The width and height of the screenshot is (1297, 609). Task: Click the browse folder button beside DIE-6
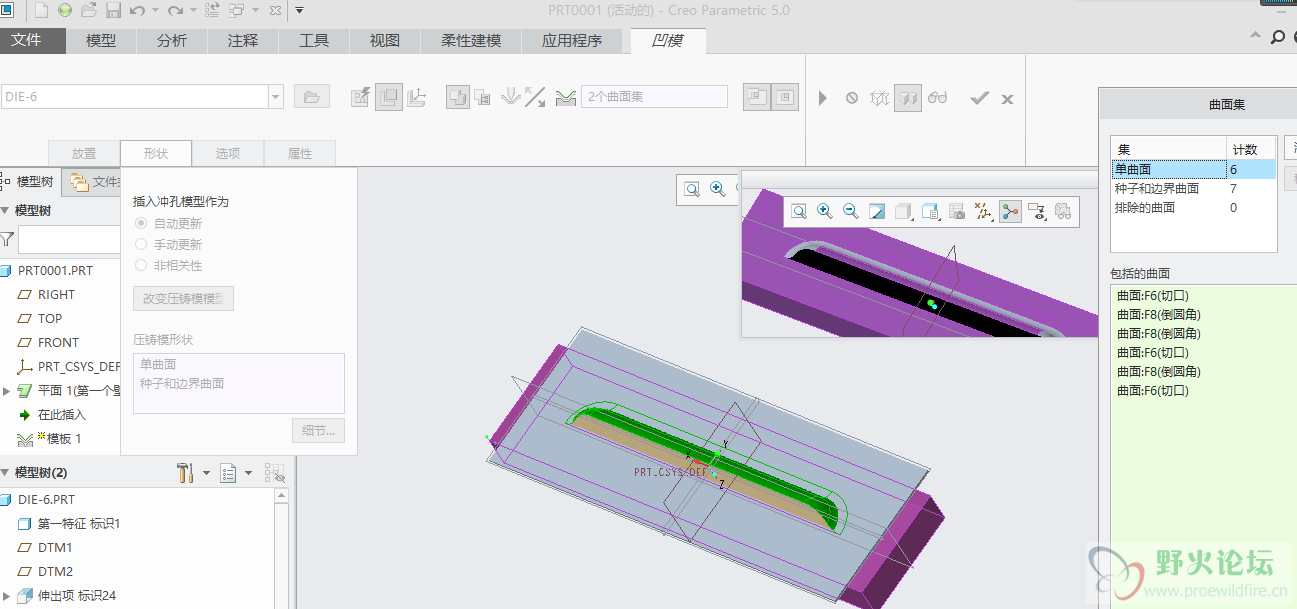(311, 97)
